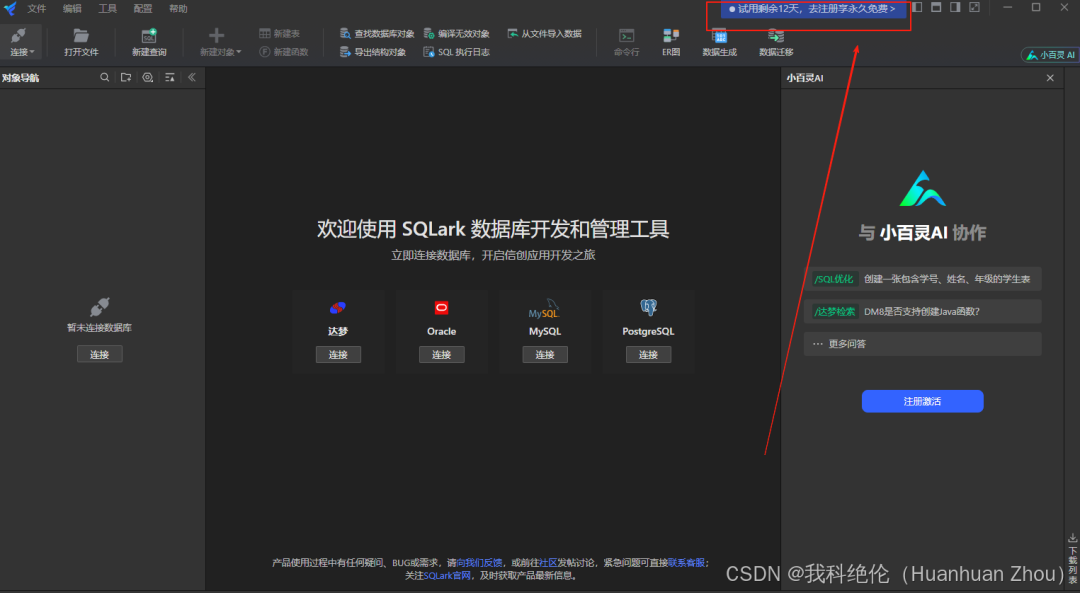Image resolution: width=1080 pixels, height=593 pixels.
Task: Click 连接 button for PostgreSQL
Action: click(648, 354)
